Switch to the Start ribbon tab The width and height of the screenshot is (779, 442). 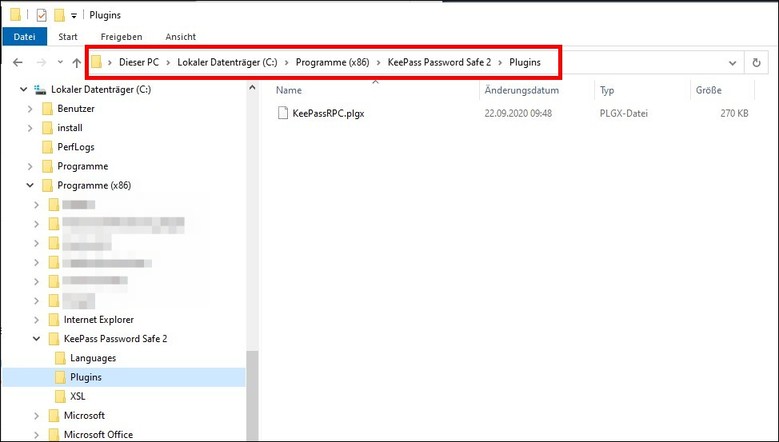68,37
